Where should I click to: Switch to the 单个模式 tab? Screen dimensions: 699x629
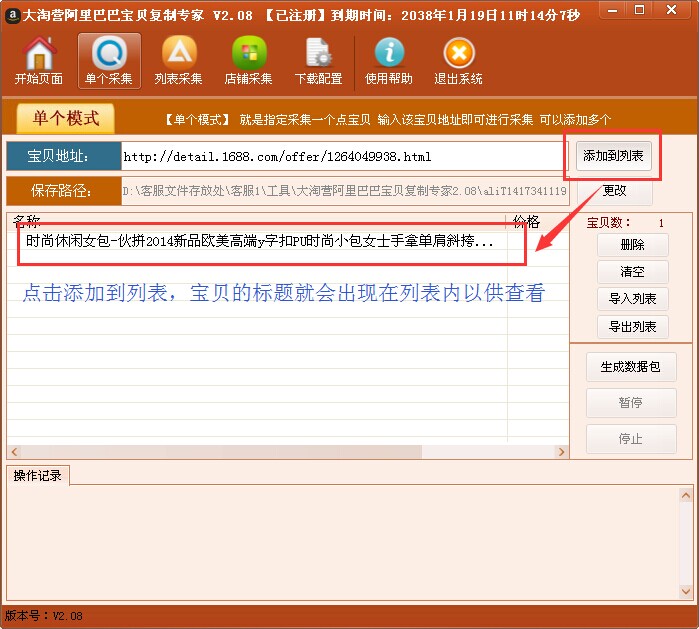[66, 119]
